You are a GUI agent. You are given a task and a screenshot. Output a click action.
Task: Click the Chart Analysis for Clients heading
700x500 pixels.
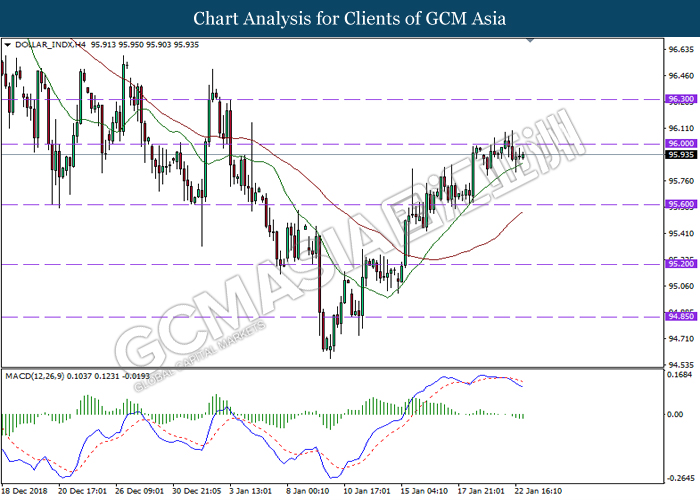click(350, 19)
